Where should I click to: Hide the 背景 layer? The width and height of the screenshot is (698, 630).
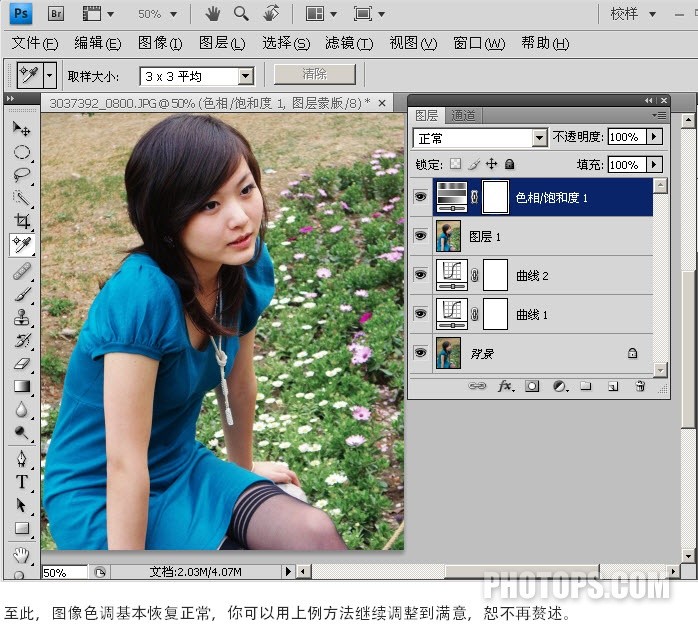[x=420, y=353]
